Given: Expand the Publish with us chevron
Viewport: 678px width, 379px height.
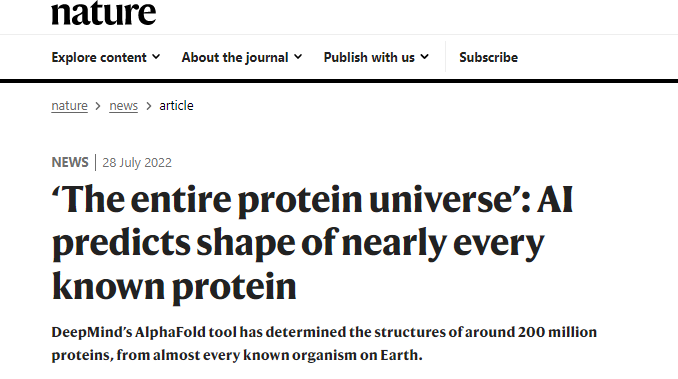Looking at the screenshot, I should [x=425, y=57].
